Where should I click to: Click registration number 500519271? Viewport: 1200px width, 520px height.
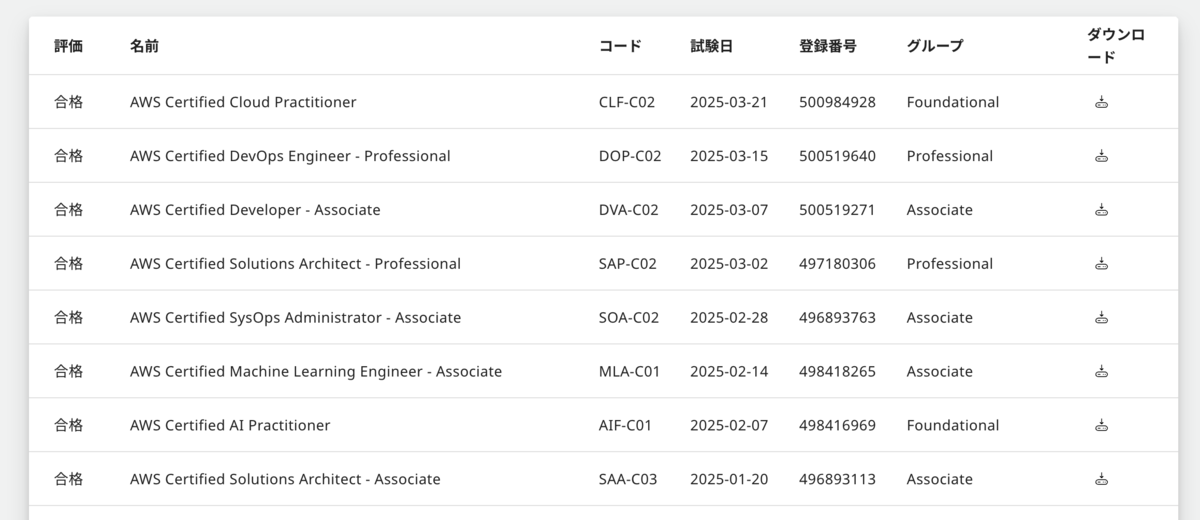[837, 210]
